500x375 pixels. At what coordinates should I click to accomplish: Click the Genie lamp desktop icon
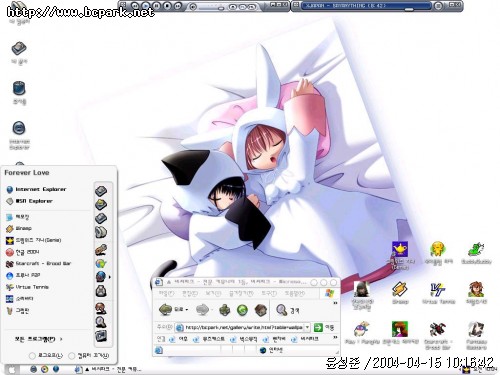click(400, 249)
